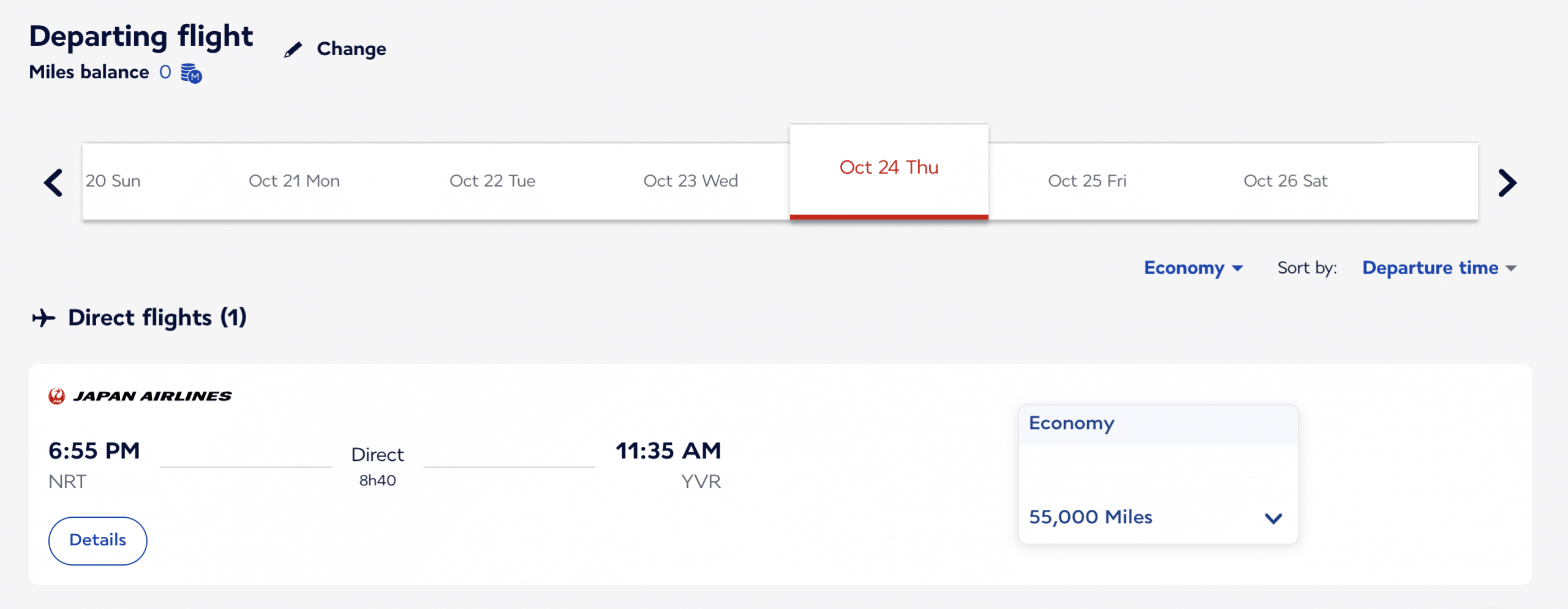The width and height of the screenshot is (1568, 609).
Task: Advance to later dates with right arrow
Action: pos(1507,182)
